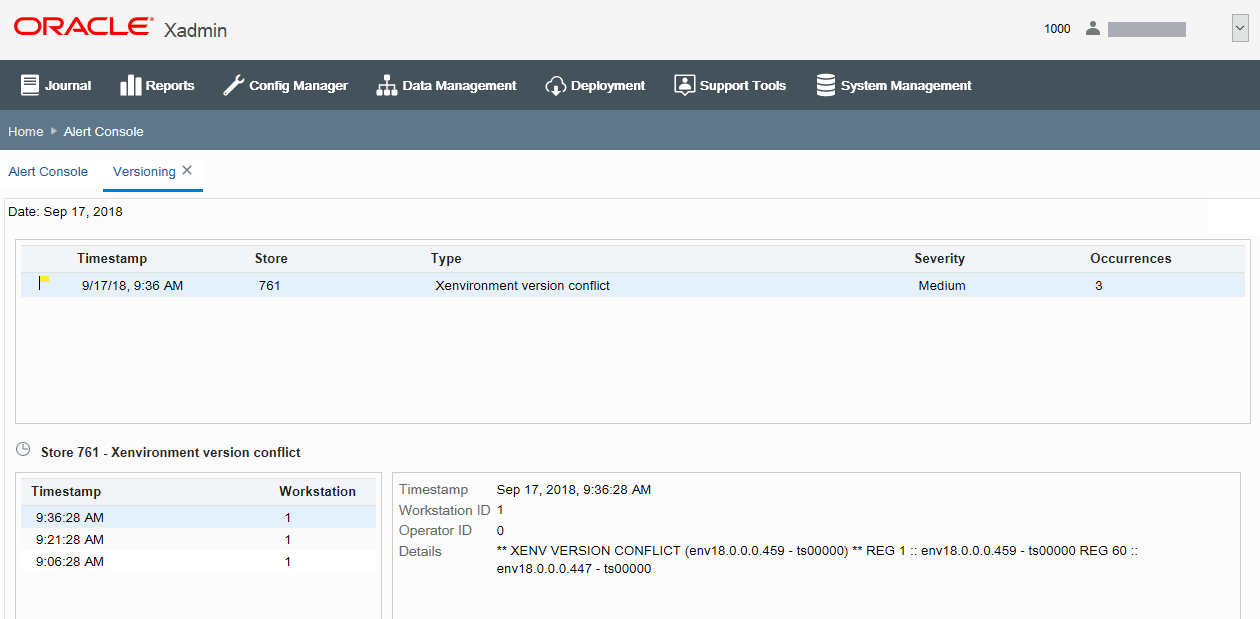Open the dropdown at the top right corner

[x=1240, y=28]
